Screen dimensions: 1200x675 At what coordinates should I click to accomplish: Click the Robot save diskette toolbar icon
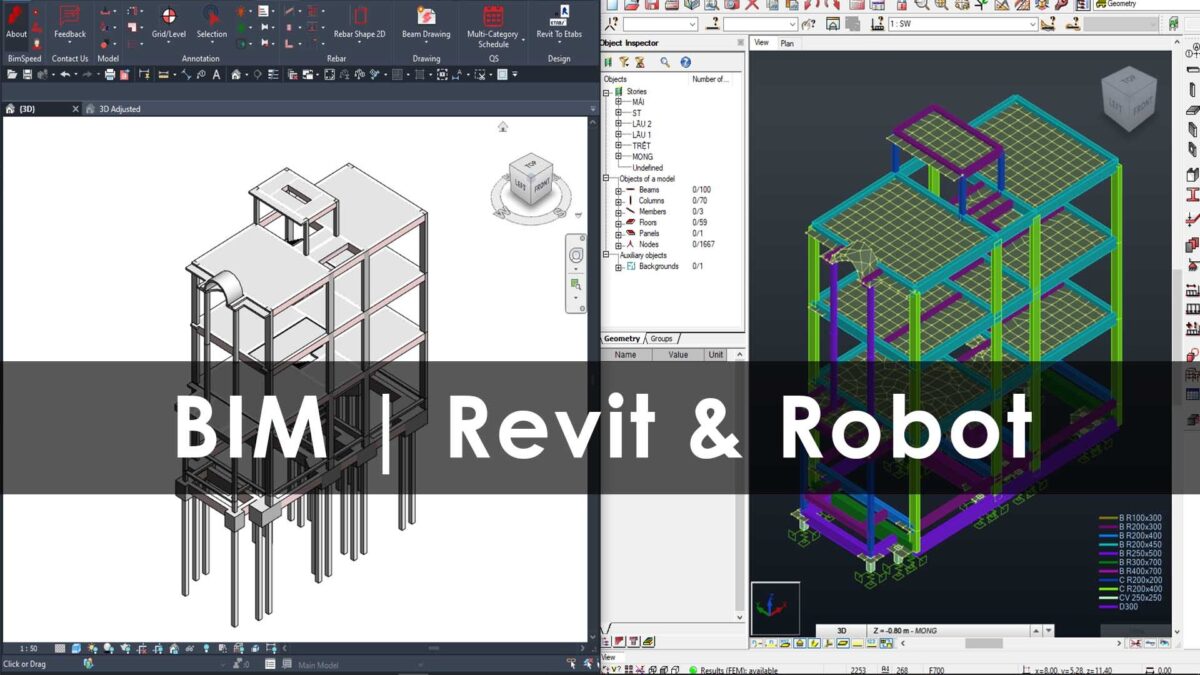pyautogui.click(x=652, y=5)
